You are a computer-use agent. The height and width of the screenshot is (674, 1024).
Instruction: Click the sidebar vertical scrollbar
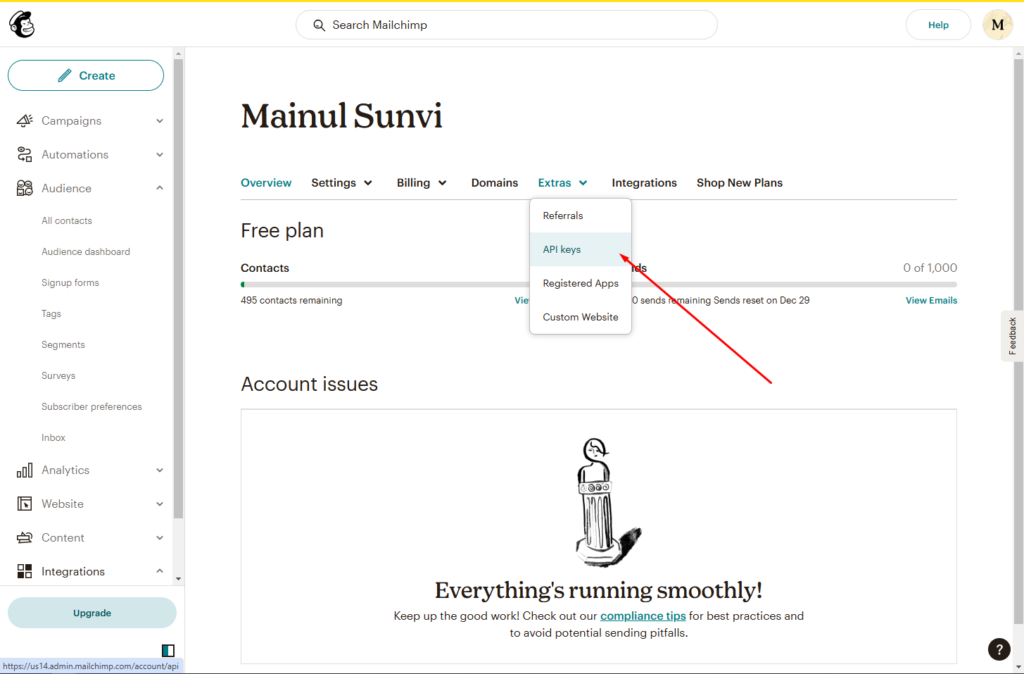point(178,289)
